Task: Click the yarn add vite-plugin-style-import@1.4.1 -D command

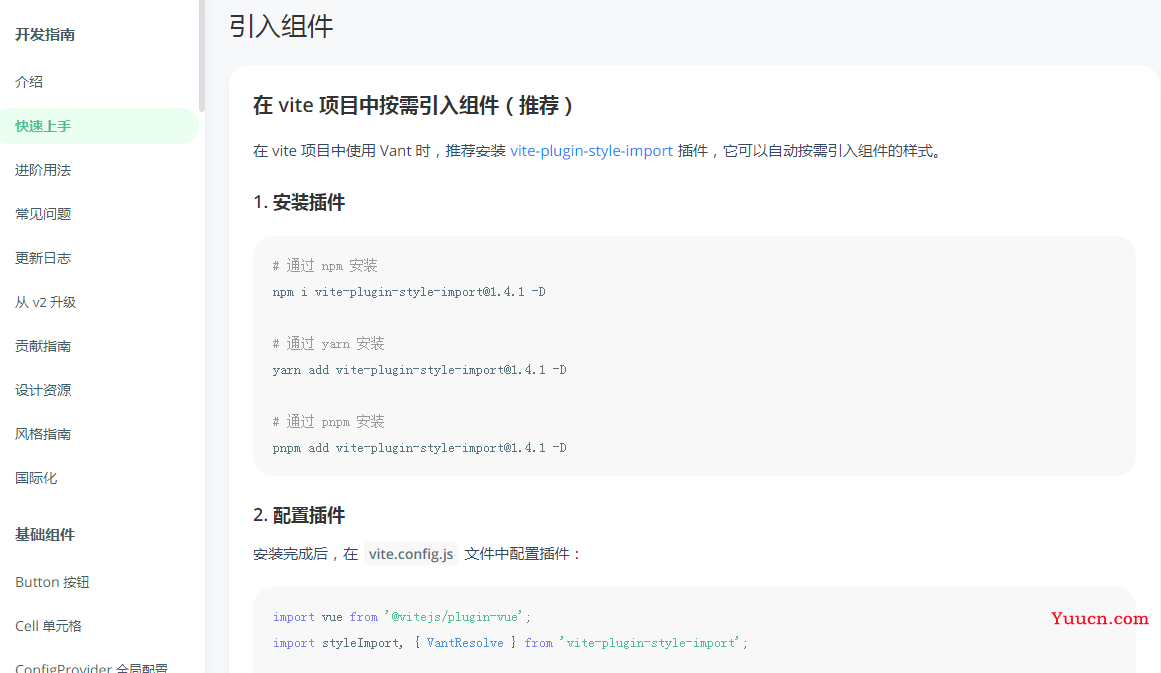Action: 419,369
